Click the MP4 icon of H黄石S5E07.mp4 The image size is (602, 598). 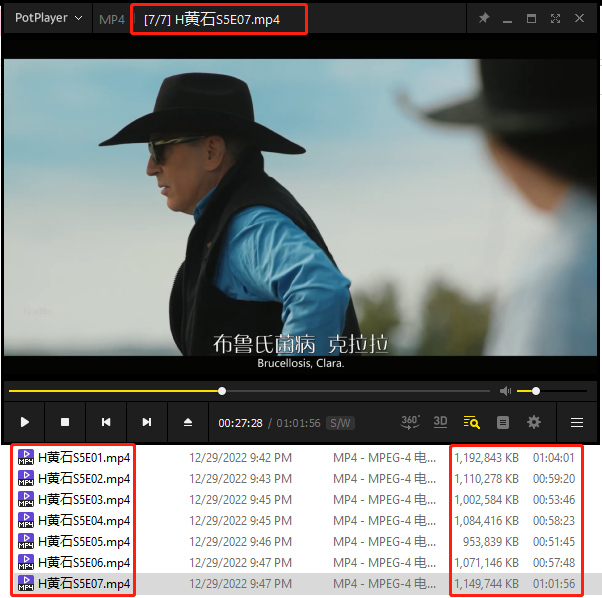point(26,583)
